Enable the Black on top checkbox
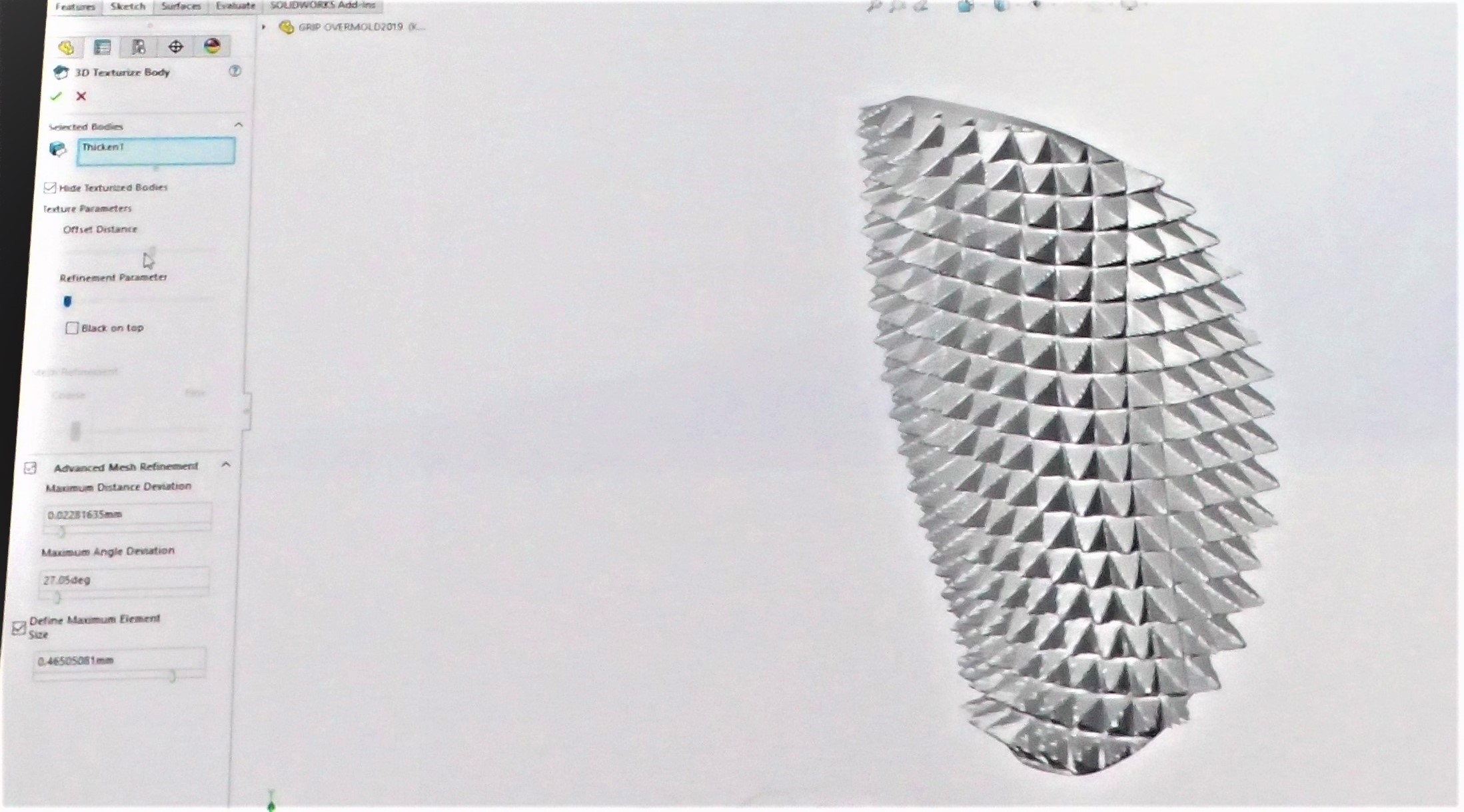Viewport: 1464px width, 812px height. click(x=72, y=328)
